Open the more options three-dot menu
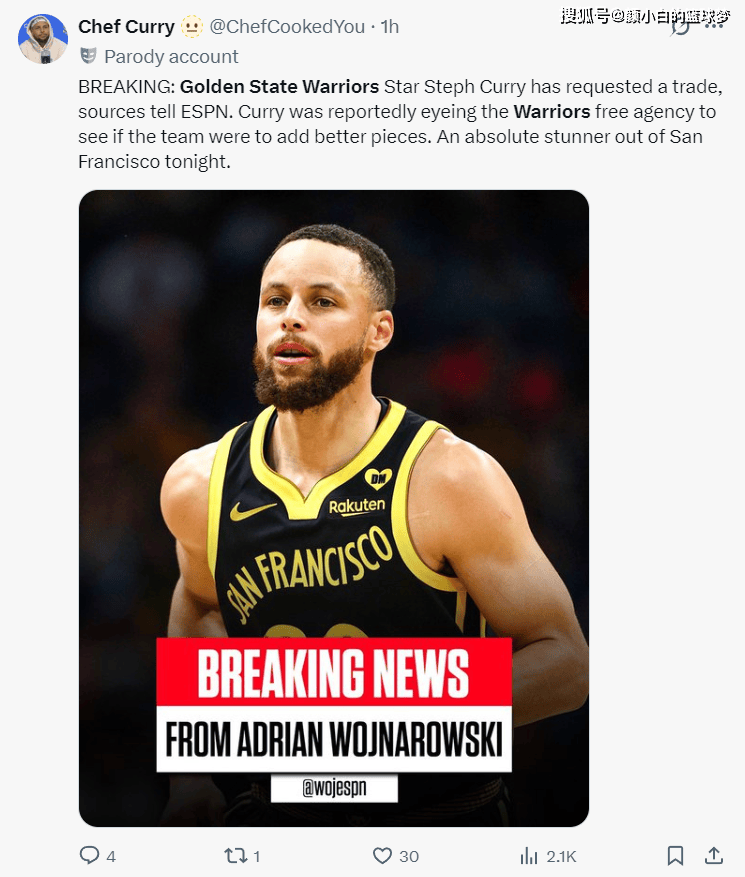Viewport: 745px width, 877px height. 714,26
